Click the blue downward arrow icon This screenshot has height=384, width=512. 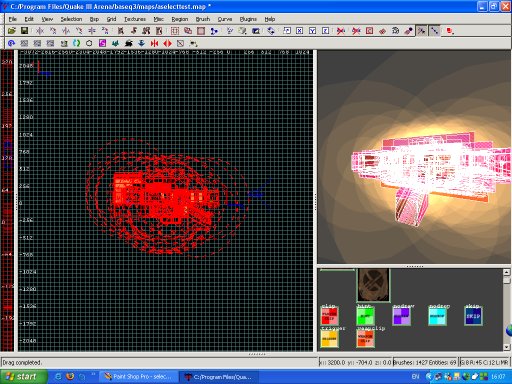point(141,43)
